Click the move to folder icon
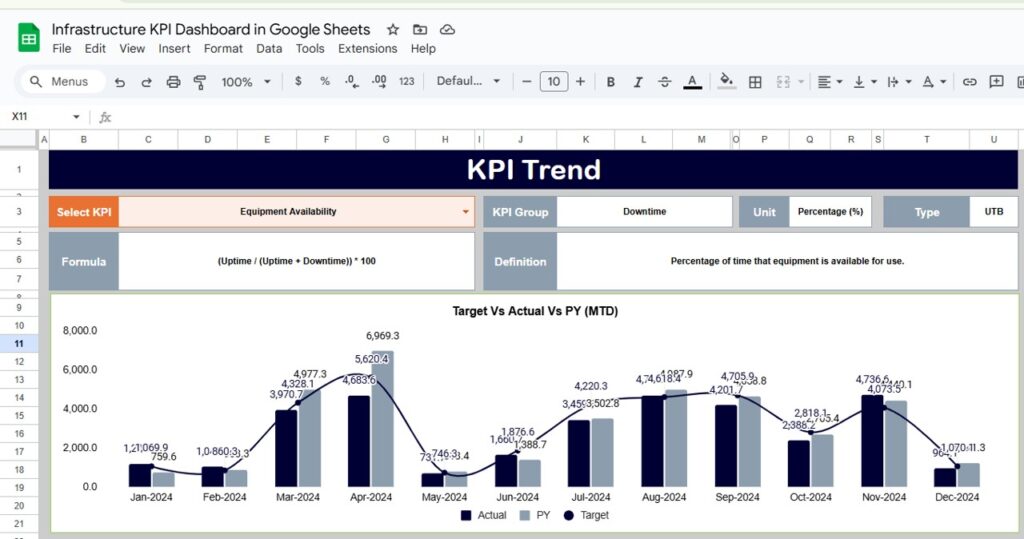1024x539 pixels. pyautogui.click(x=420, y=29)
